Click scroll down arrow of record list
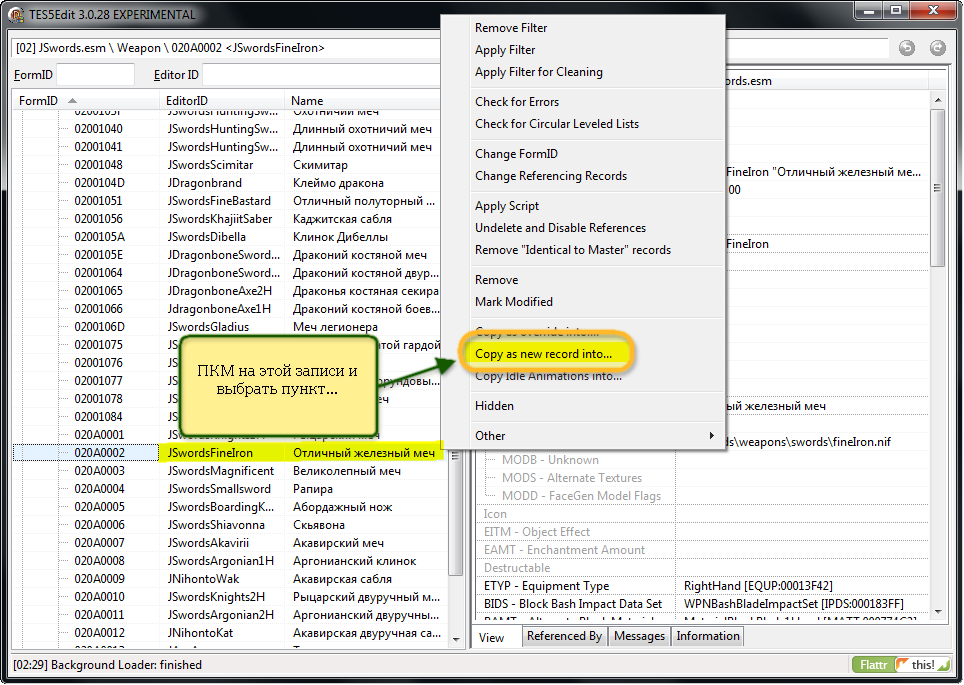The height and width of the screenshot is (685, 964). [x=456, y=639]
